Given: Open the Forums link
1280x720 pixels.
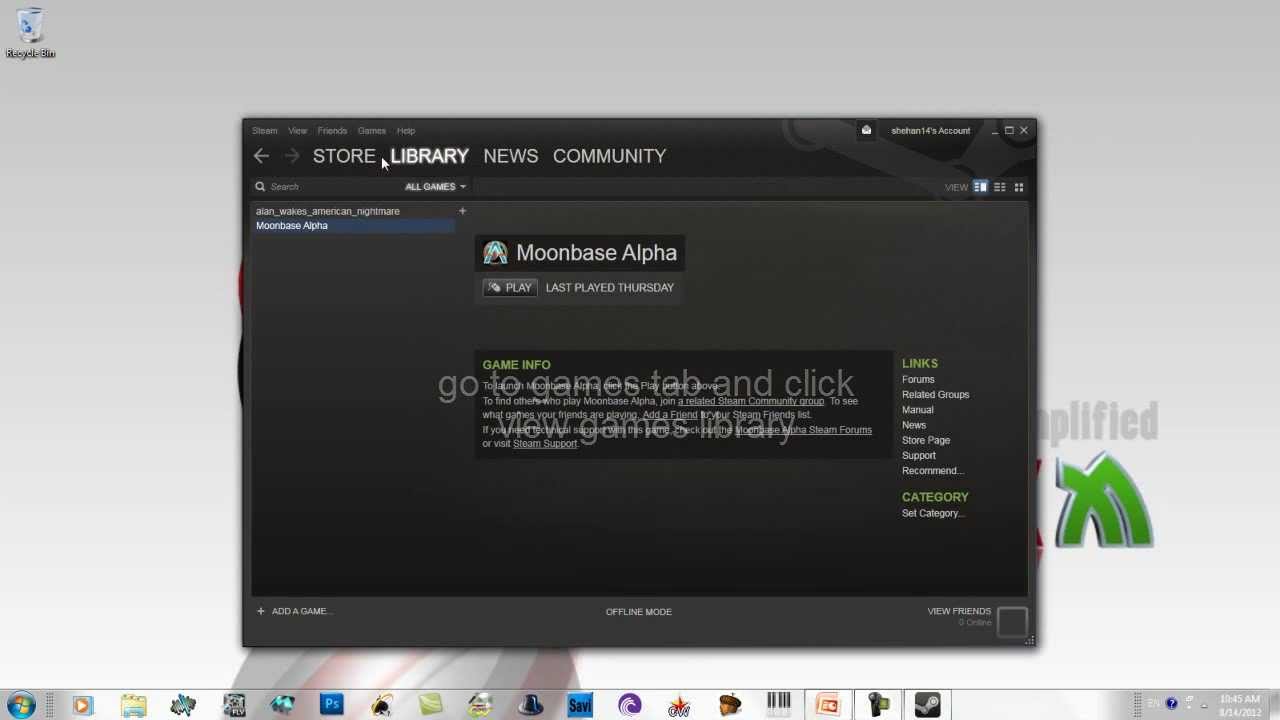Looking at the screenshot, I should (918, 380).
